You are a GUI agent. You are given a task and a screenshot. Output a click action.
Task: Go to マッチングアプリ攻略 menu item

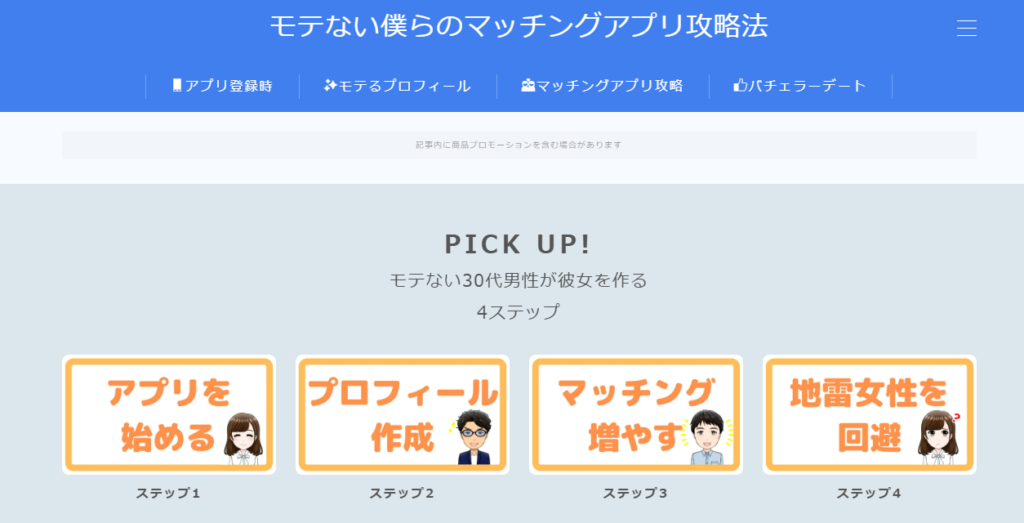point(603,86)
